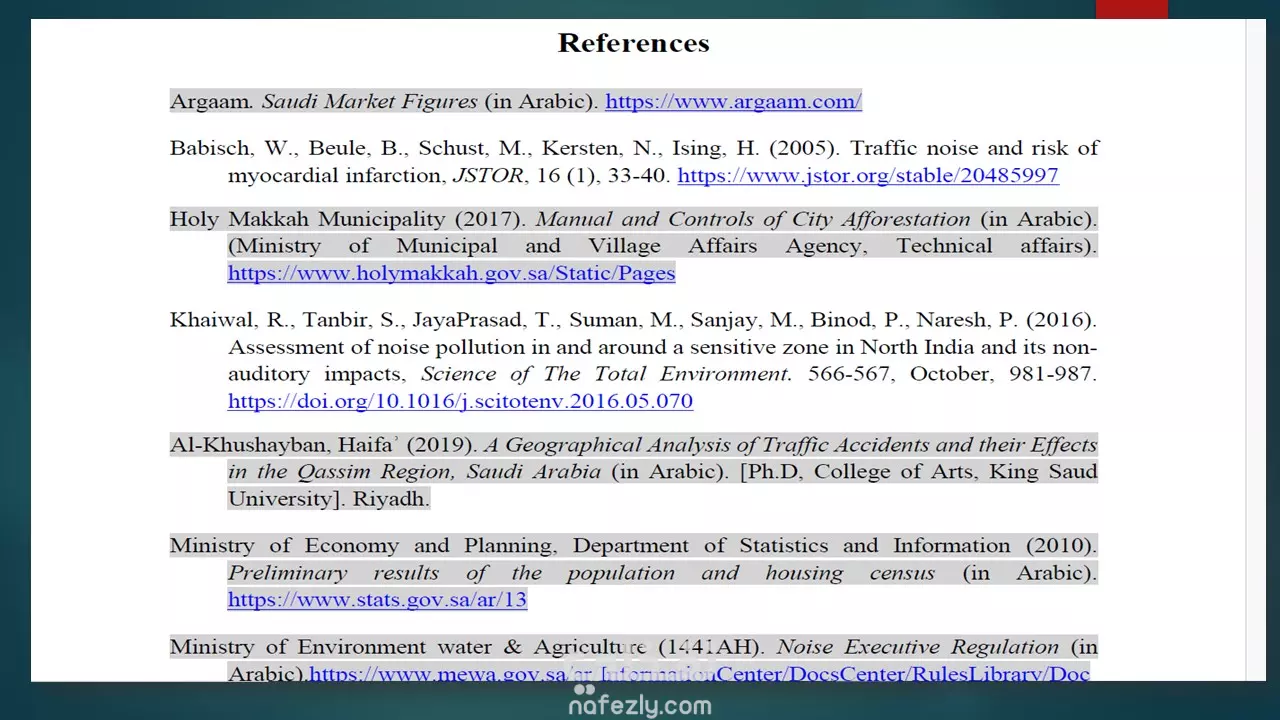Open the mewa.gov.sa RulesLibrary link
The width and height of the screenshot is (1280, 720).
[x=699, y=673]
